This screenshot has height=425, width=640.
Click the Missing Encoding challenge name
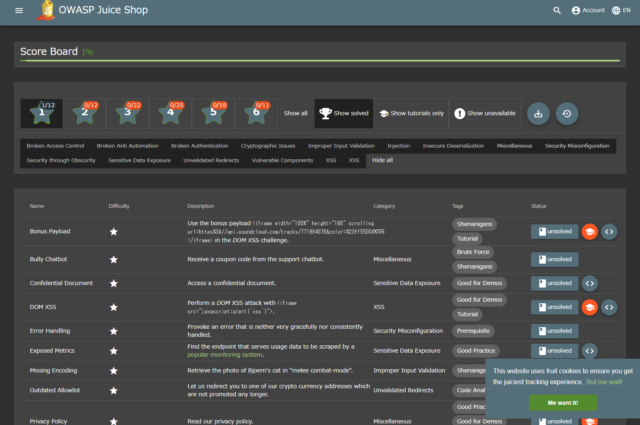click(x=53, y=371)
